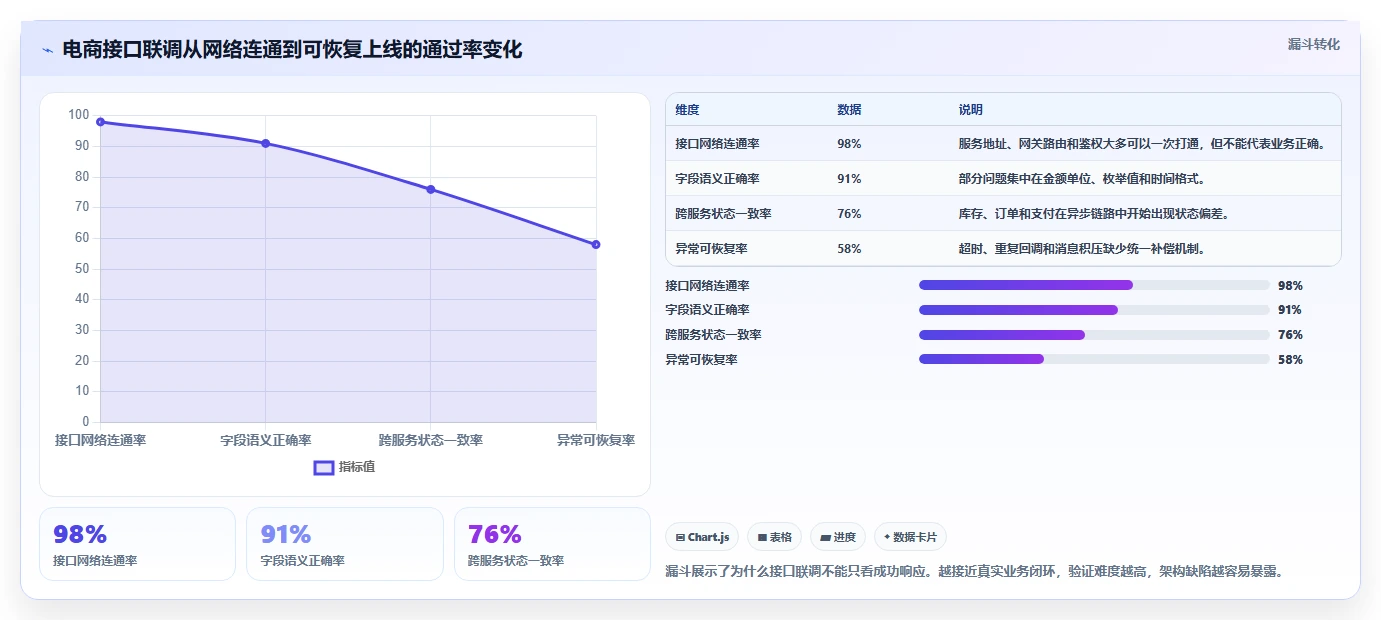
Task: Click the progress list label 字段语义正确率
Action: (x=707, y=310)
